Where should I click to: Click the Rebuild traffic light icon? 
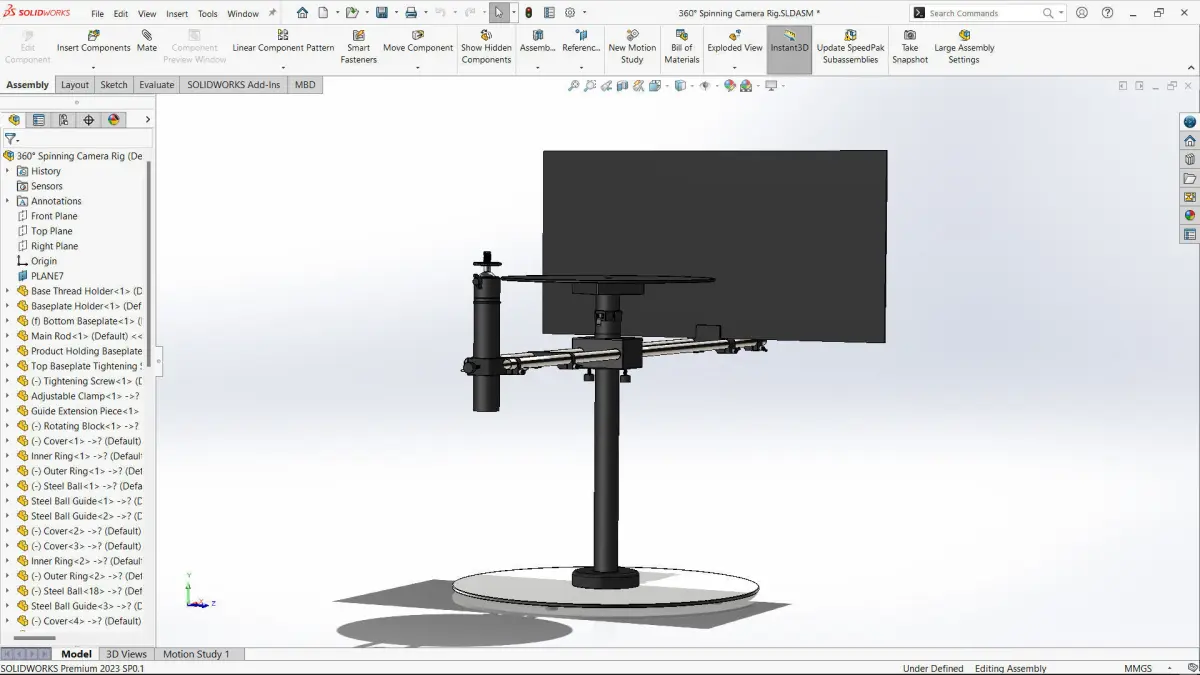(x=529, y=13)
